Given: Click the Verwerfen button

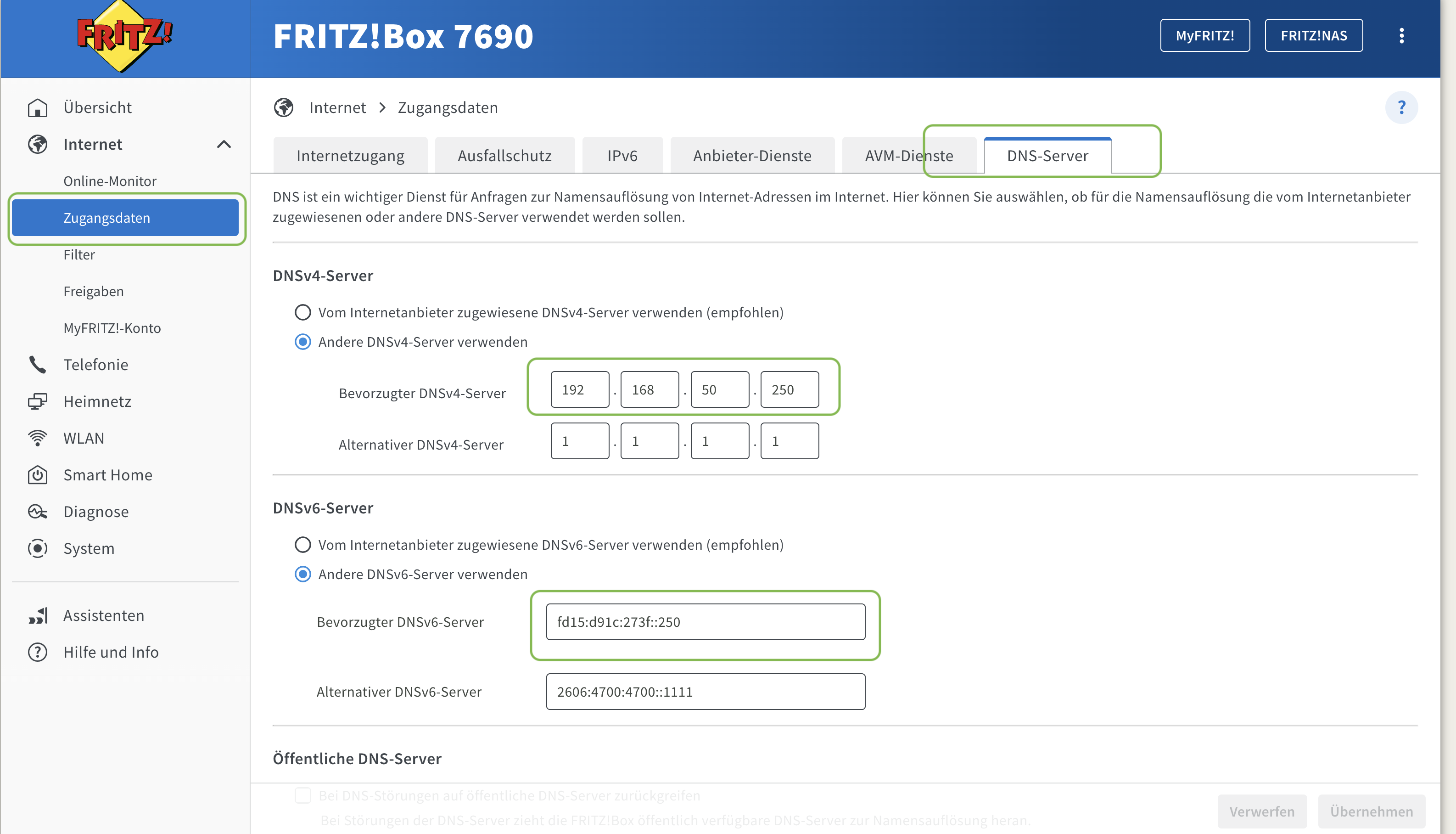Looking at the screenshot, I should (1261, 811).
